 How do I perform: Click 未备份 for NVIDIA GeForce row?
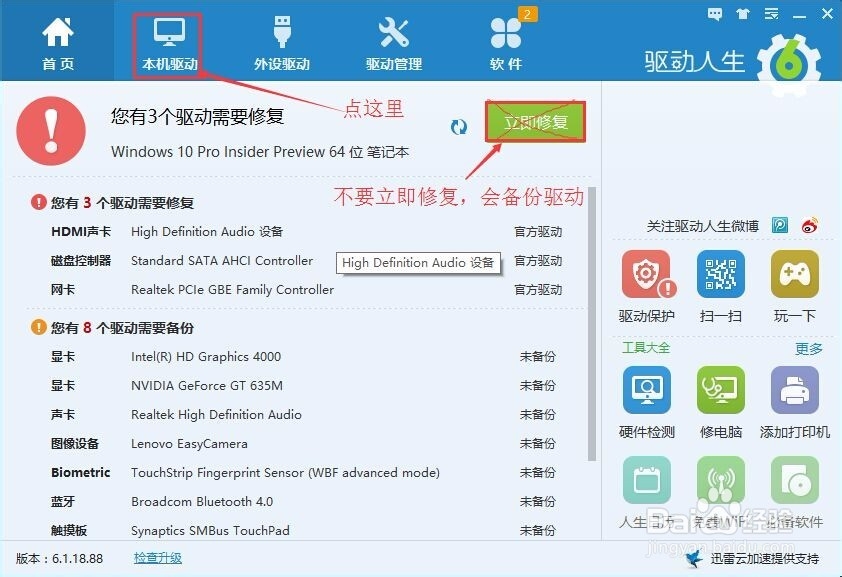tap(538, 386)
